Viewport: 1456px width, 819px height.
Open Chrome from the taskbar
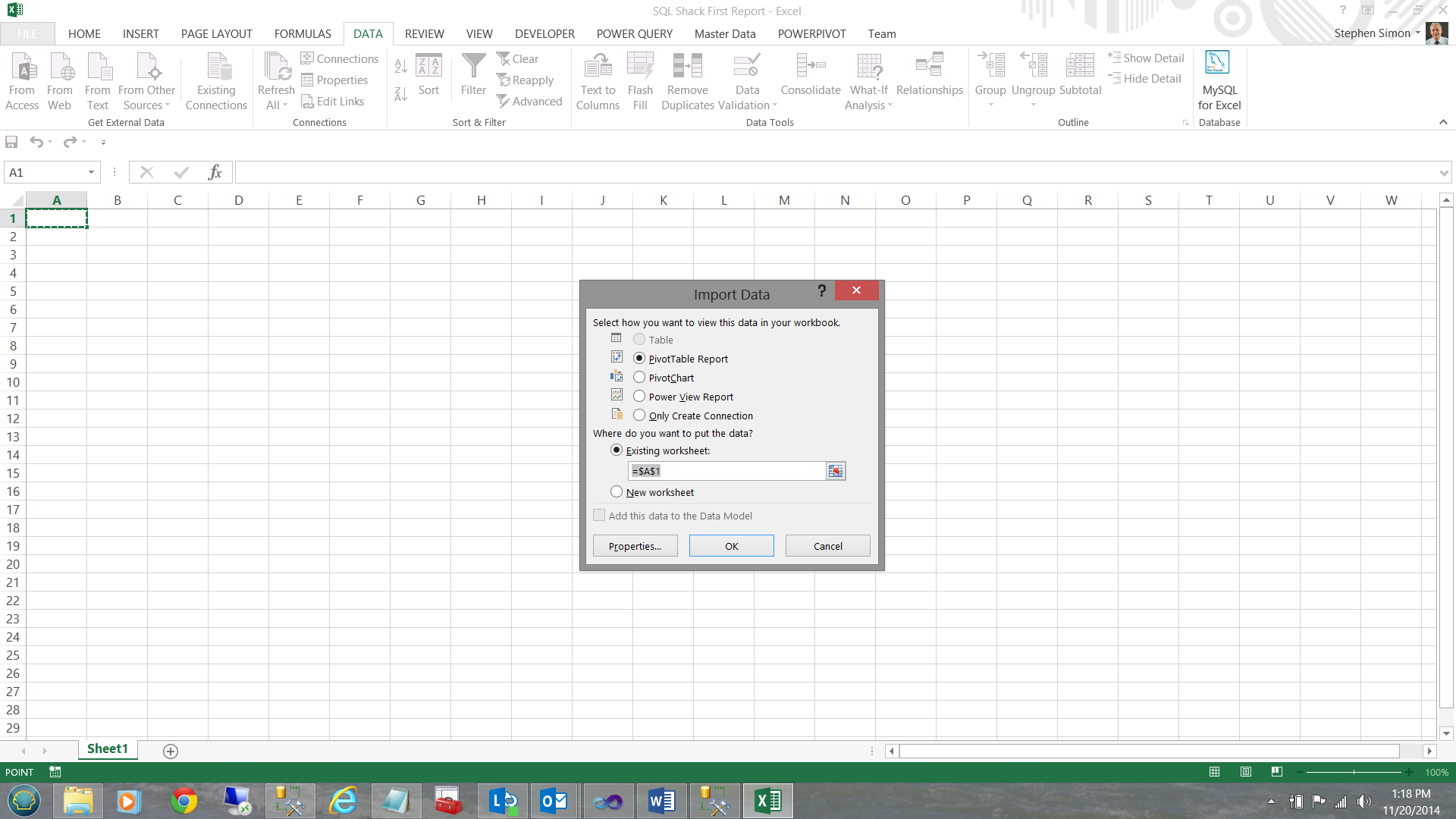pos(184,802)
